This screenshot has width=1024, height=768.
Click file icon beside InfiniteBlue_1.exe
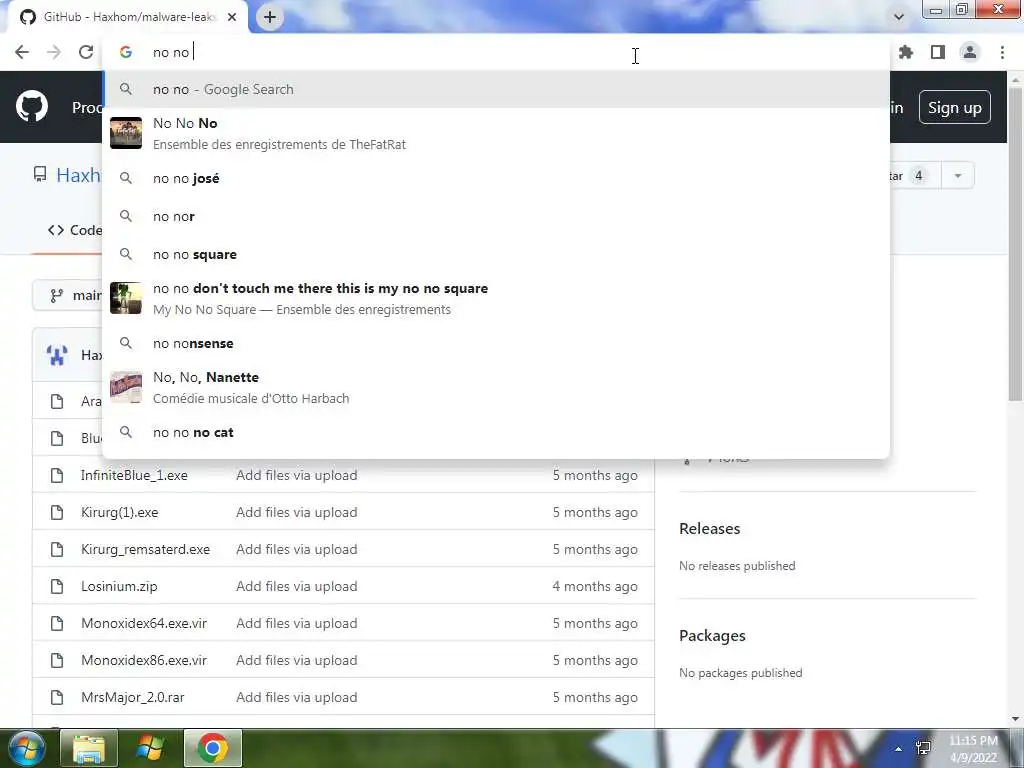(x=57, y=475)
